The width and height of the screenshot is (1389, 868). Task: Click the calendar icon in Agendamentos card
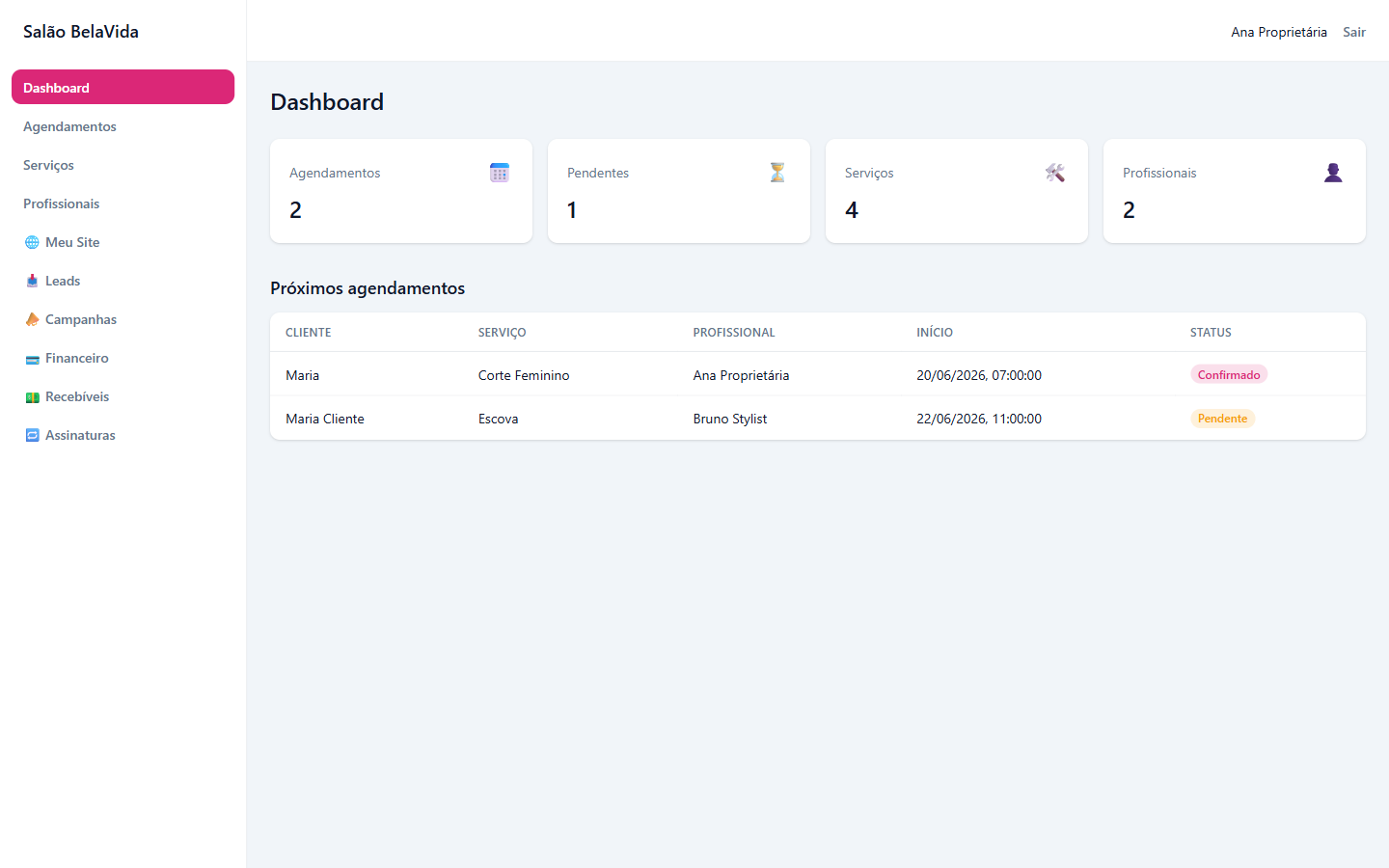click(x=500, y=173)
